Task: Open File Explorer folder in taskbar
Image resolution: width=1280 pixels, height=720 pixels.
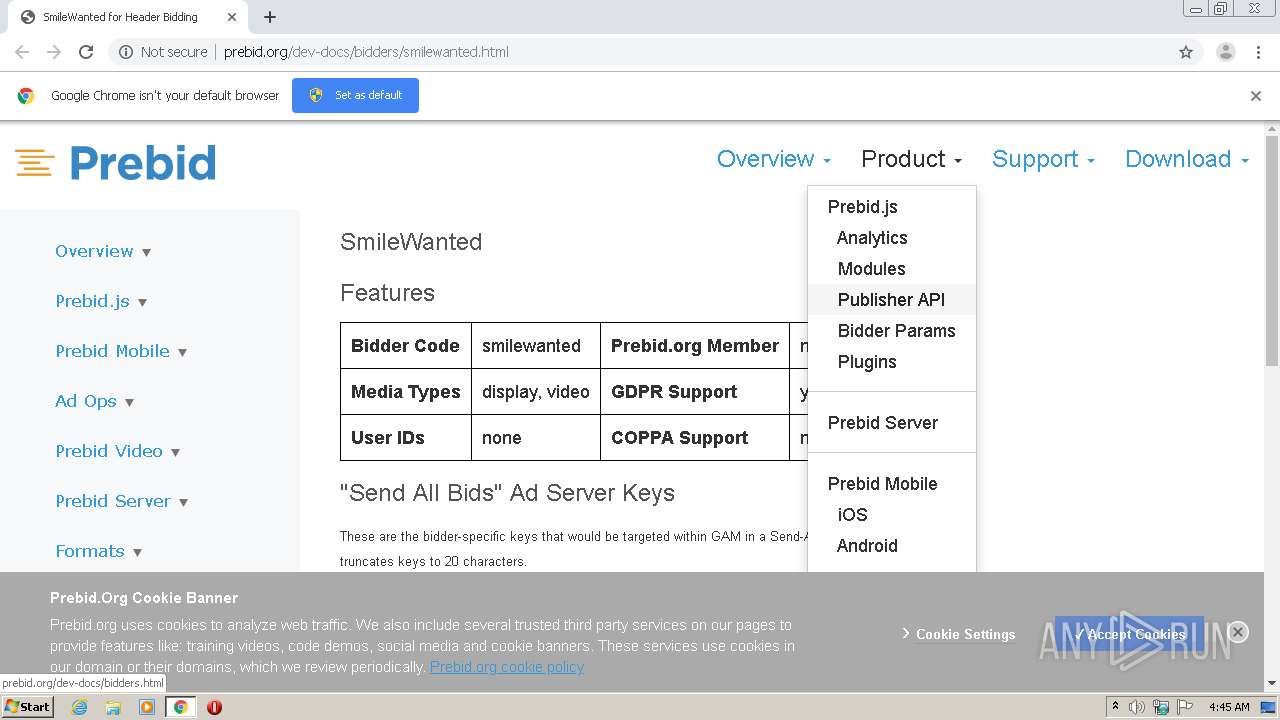Action: click(113, 707)
